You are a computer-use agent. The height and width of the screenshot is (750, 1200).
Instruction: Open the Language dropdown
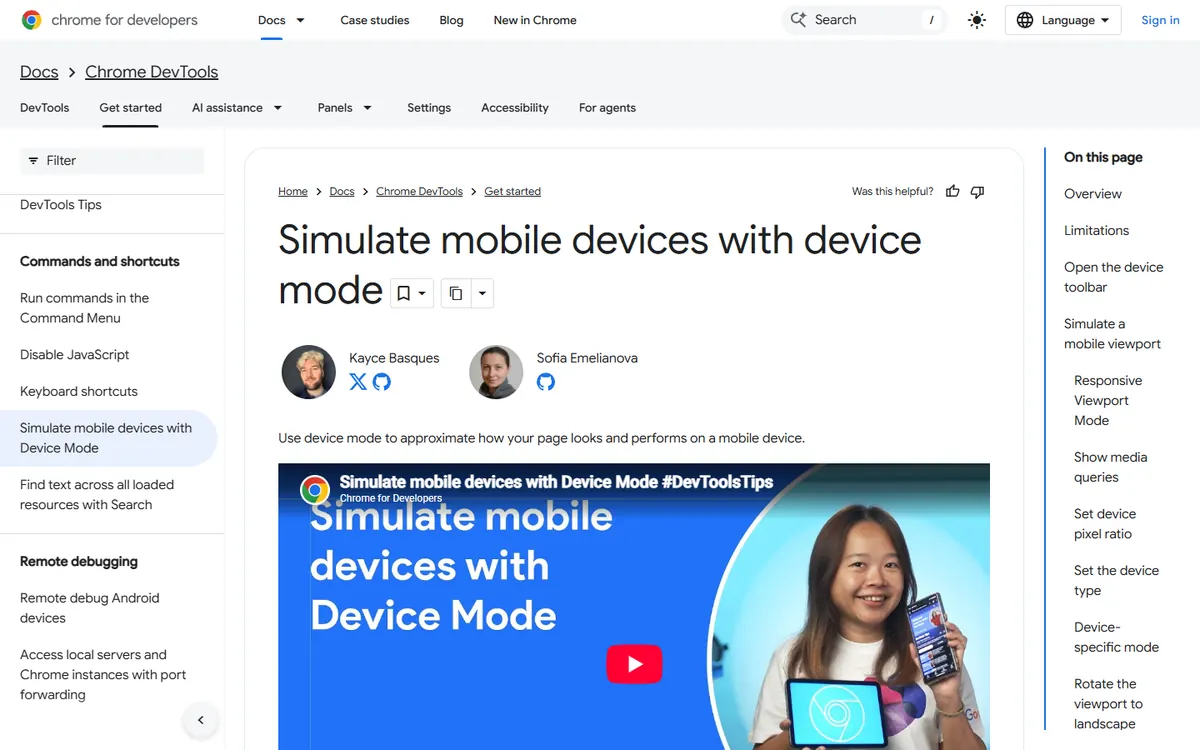(x=1063, y=20)
